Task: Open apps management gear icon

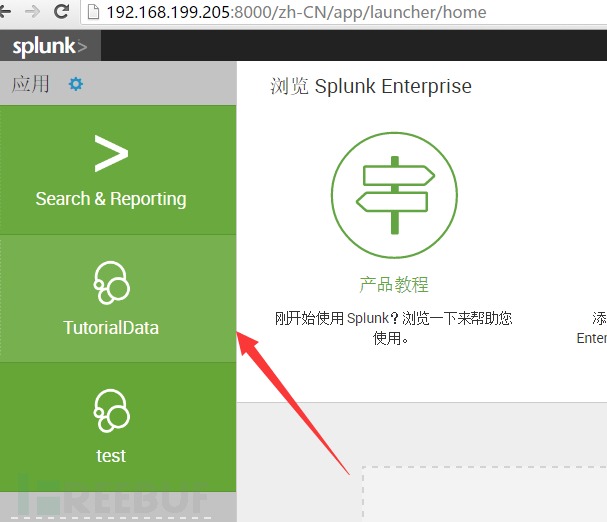Action: point(75,84)
